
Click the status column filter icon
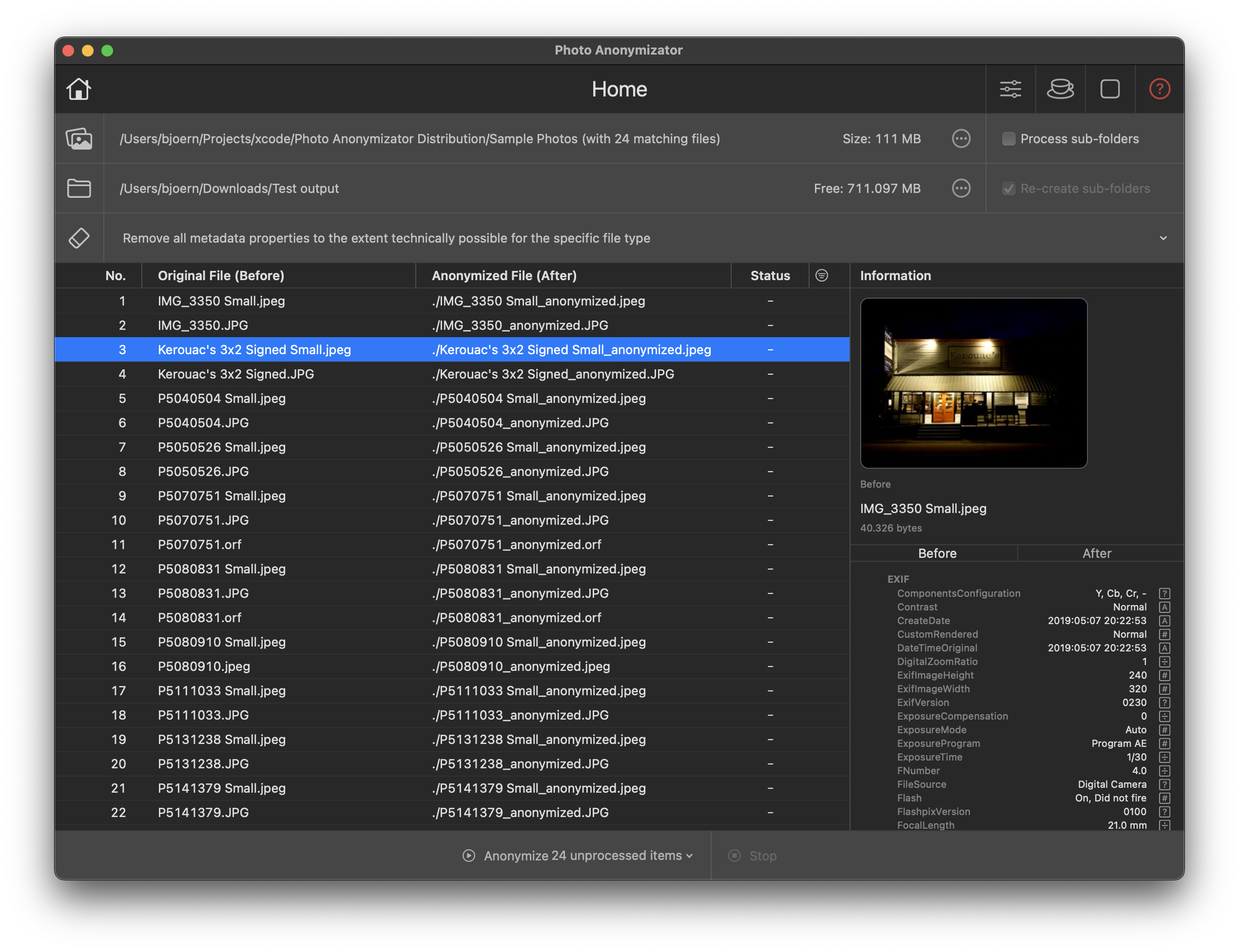821,275
